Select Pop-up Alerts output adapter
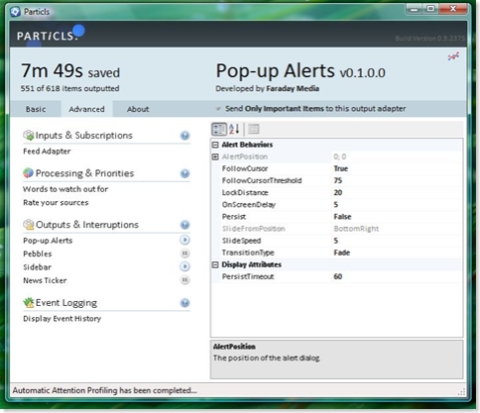 coord(48,240)
